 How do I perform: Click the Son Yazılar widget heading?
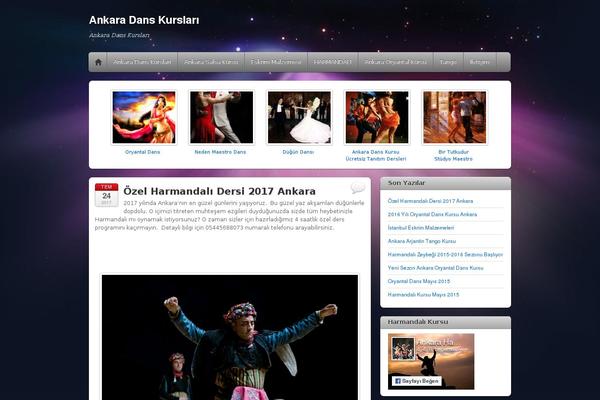pyautogui.click(x=406, y=183)
